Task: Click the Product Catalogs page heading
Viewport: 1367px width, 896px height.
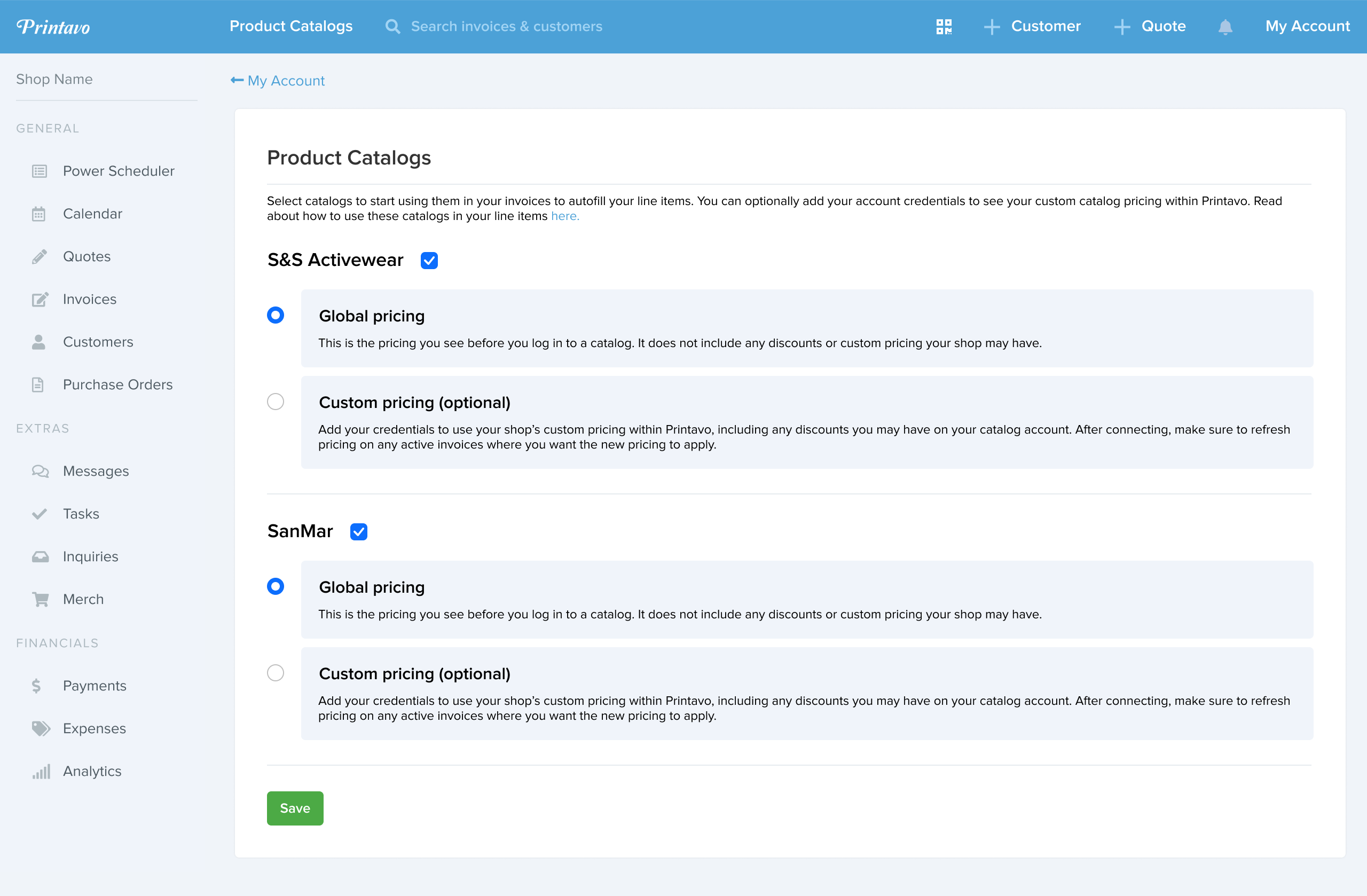Action: pos(349,158)
